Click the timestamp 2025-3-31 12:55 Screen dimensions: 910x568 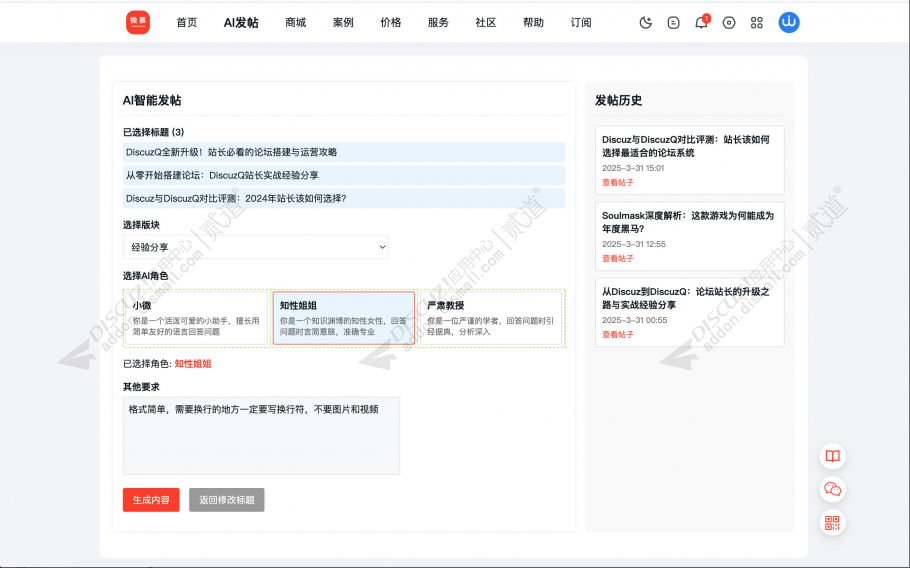(x=634, y=244)
